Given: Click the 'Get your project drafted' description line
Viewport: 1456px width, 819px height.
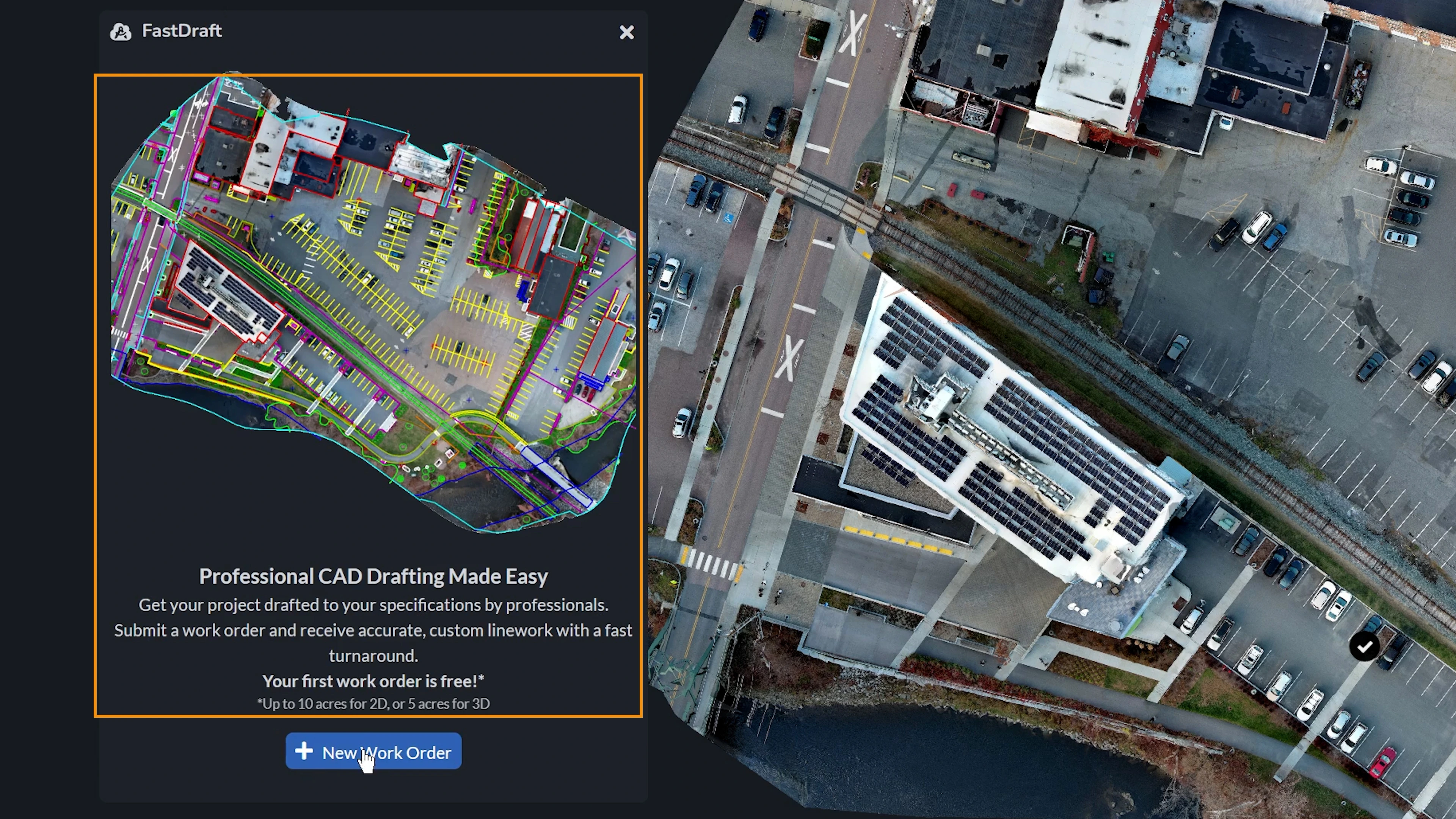Looking at the screenshot, I should pos(373,605).
